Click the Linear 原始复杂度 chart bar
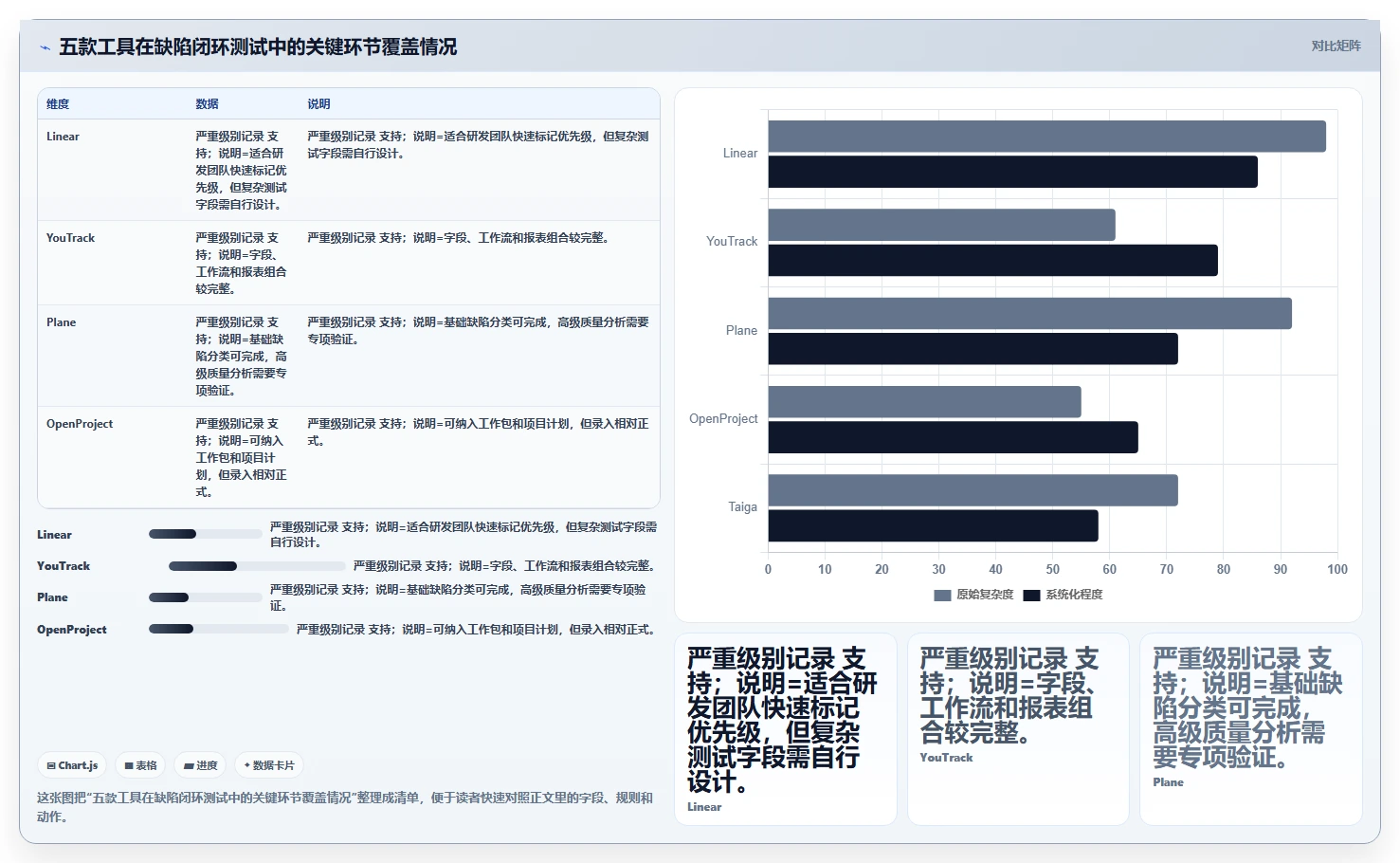 1046,137
